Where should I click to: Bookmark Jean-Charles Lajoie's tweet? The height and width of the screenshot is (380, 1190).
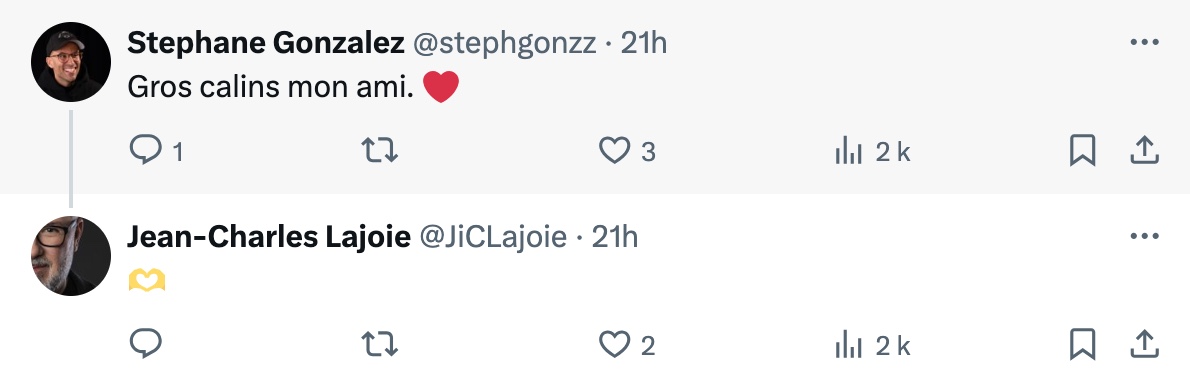1082,344
